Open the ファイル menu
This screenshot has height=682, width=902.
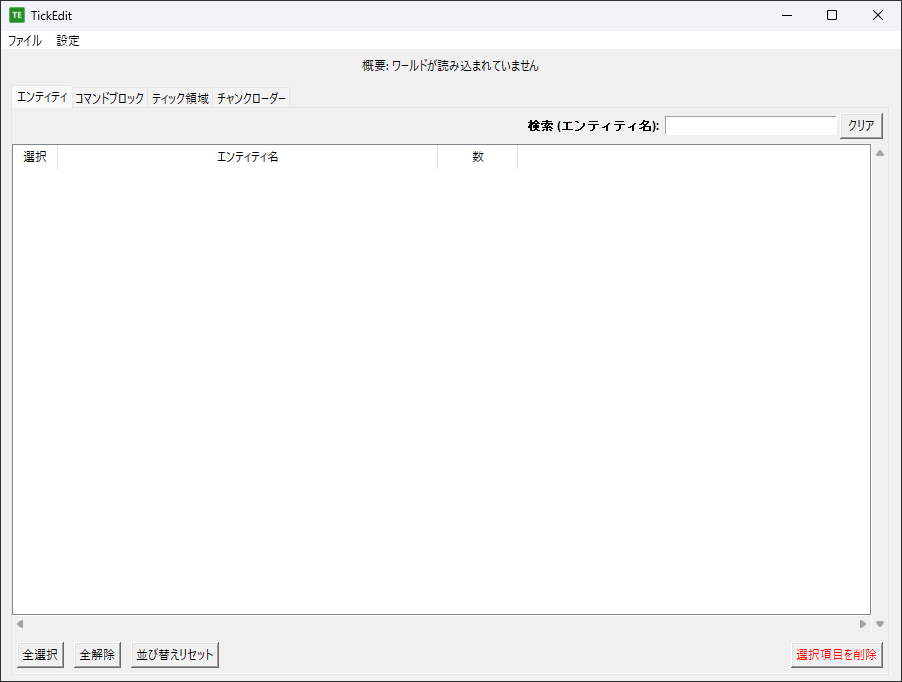pyautogui.click(x=25, y=41)
